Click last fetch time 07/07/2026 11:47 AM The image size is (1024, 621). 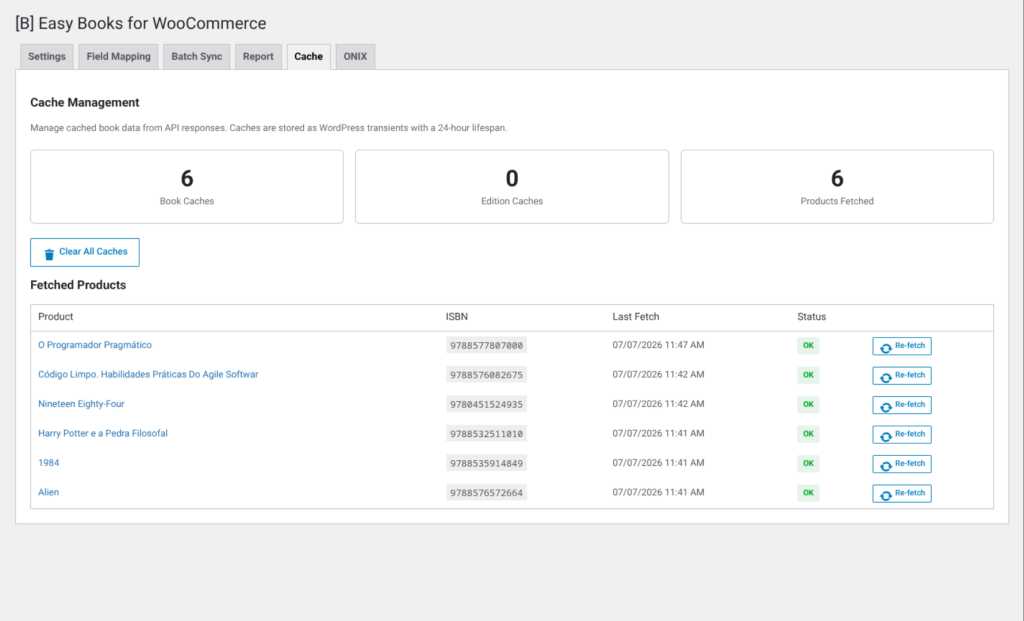pos(658,345)
